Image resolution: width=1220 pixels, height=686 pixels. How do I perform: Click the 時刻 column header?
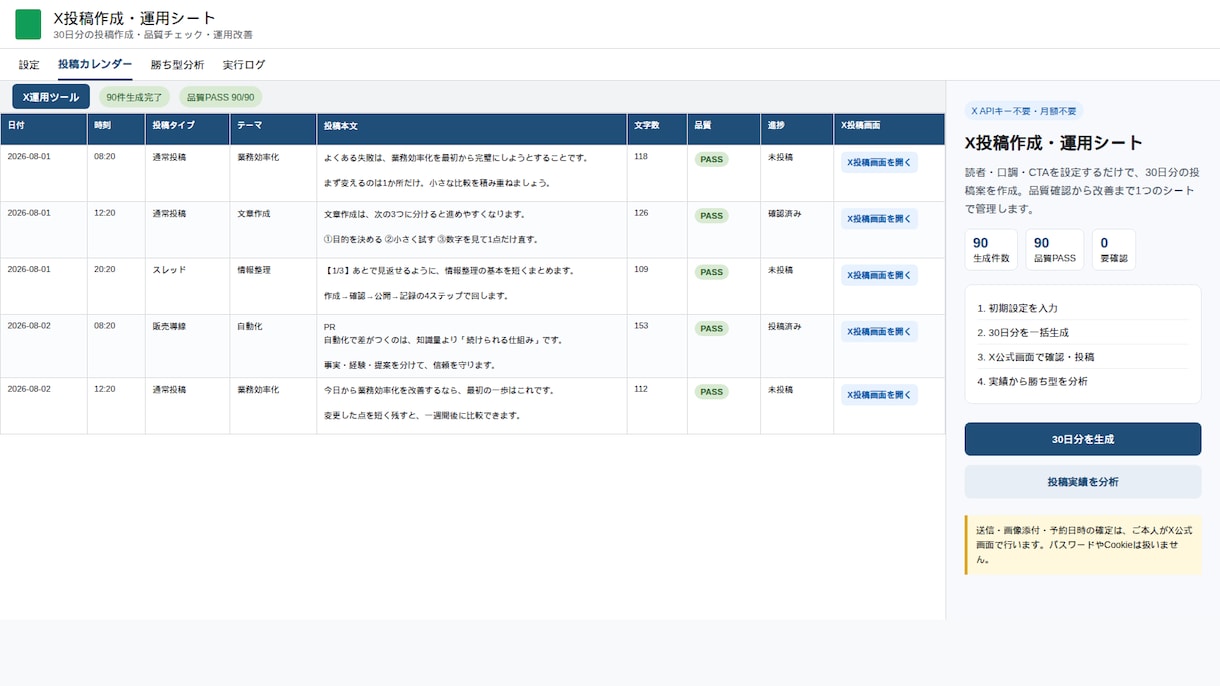[116, 129]
